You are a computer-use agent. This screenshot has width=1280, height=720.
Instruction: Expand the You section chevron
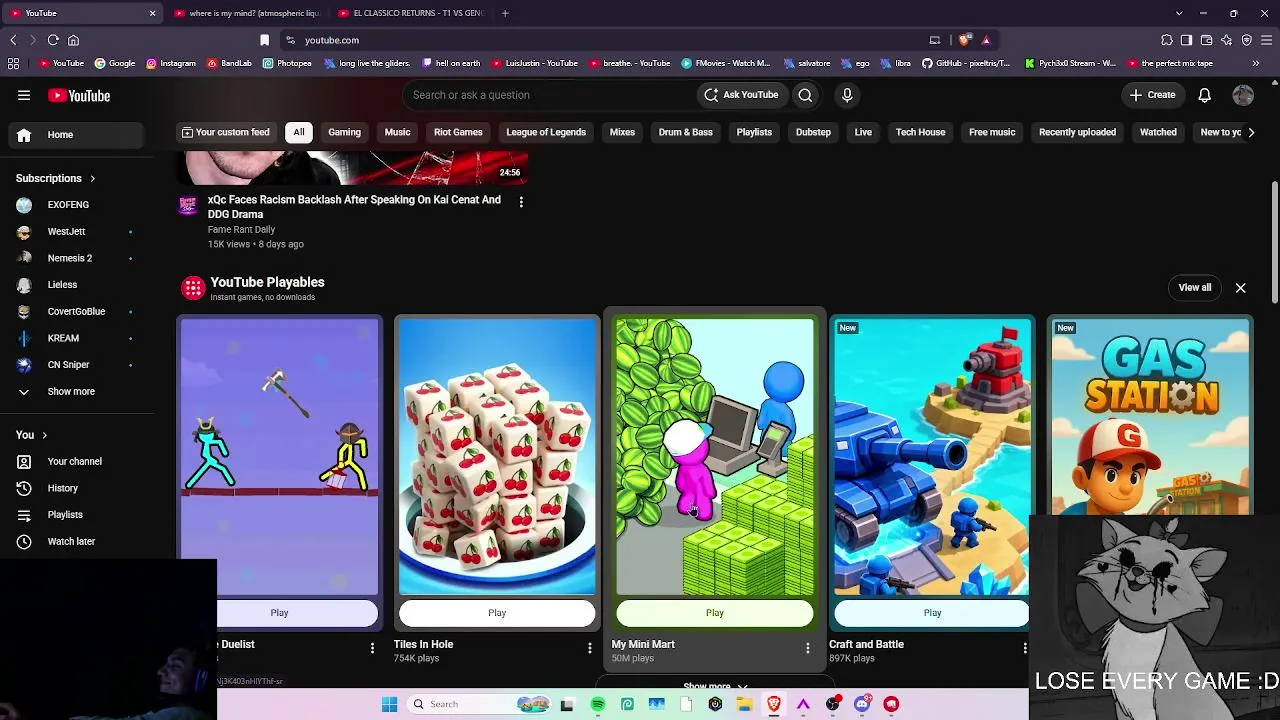pos(44,435)
